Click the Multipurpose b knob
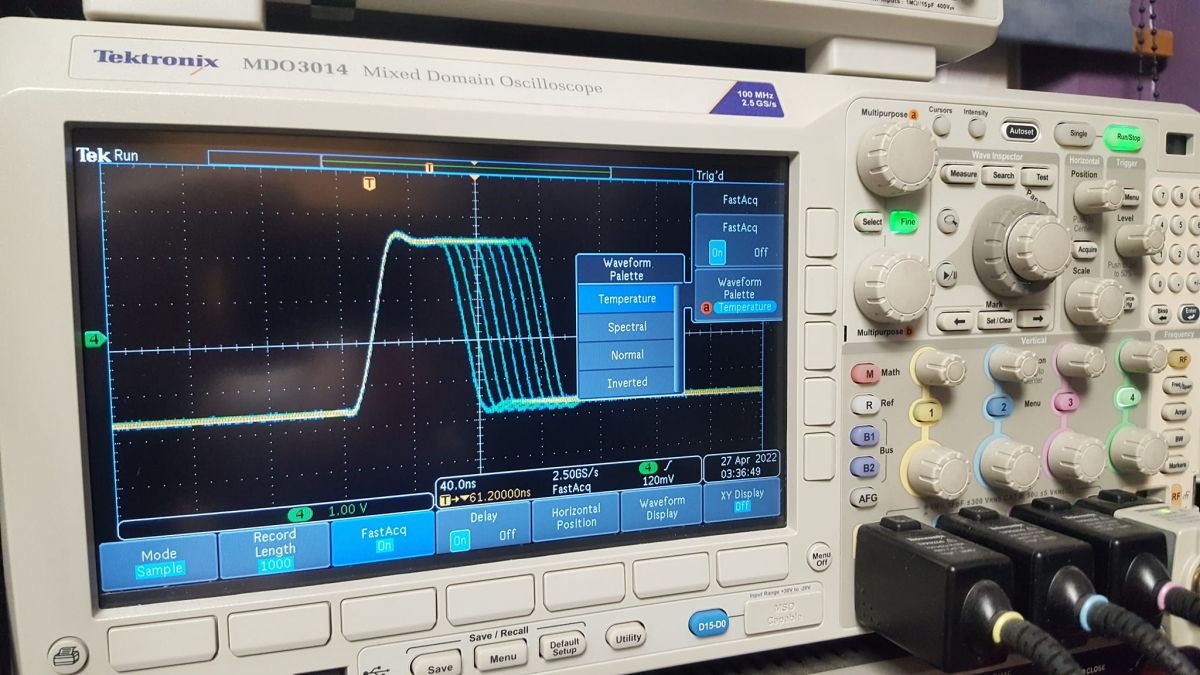Image resolution: width=1200 pixels, height=675 pixels. pos(892,286)
